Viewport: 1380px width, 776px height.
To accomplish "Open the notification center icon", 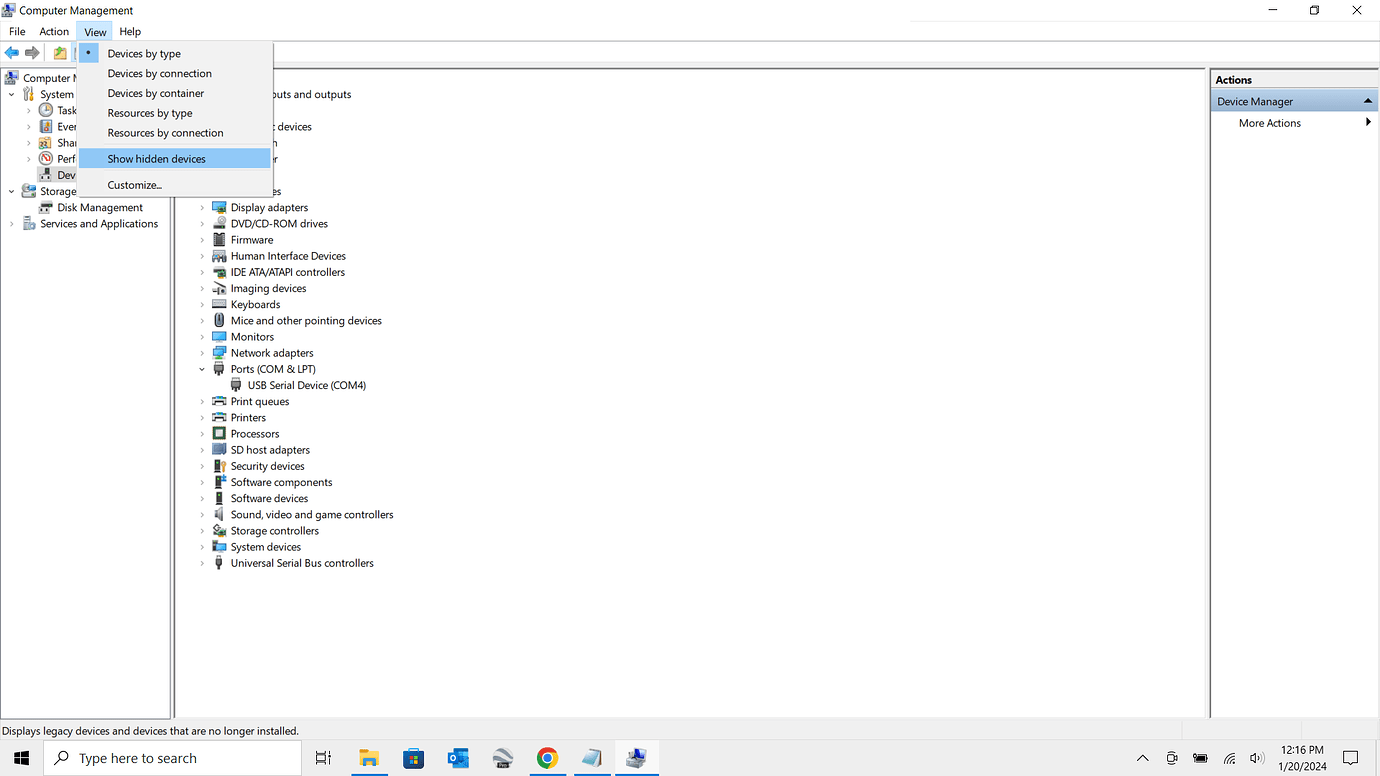I will [x=1350, y=758].
